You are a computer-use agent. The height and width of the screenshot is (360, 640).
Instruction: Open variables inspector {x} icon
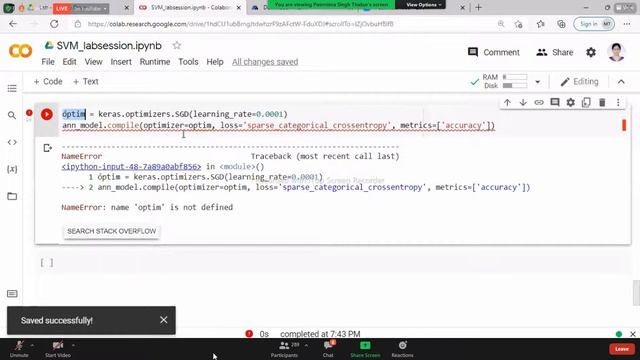12,169
